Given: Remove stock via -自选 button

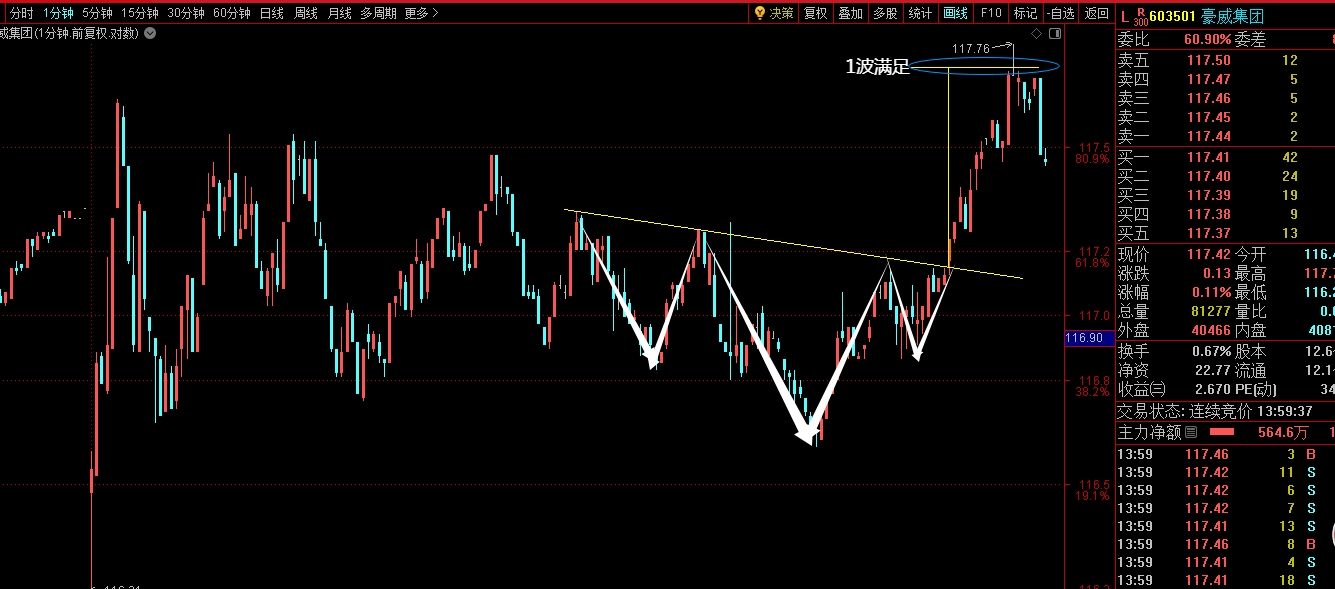Looking at the screenshot, I should (1061, 13).
